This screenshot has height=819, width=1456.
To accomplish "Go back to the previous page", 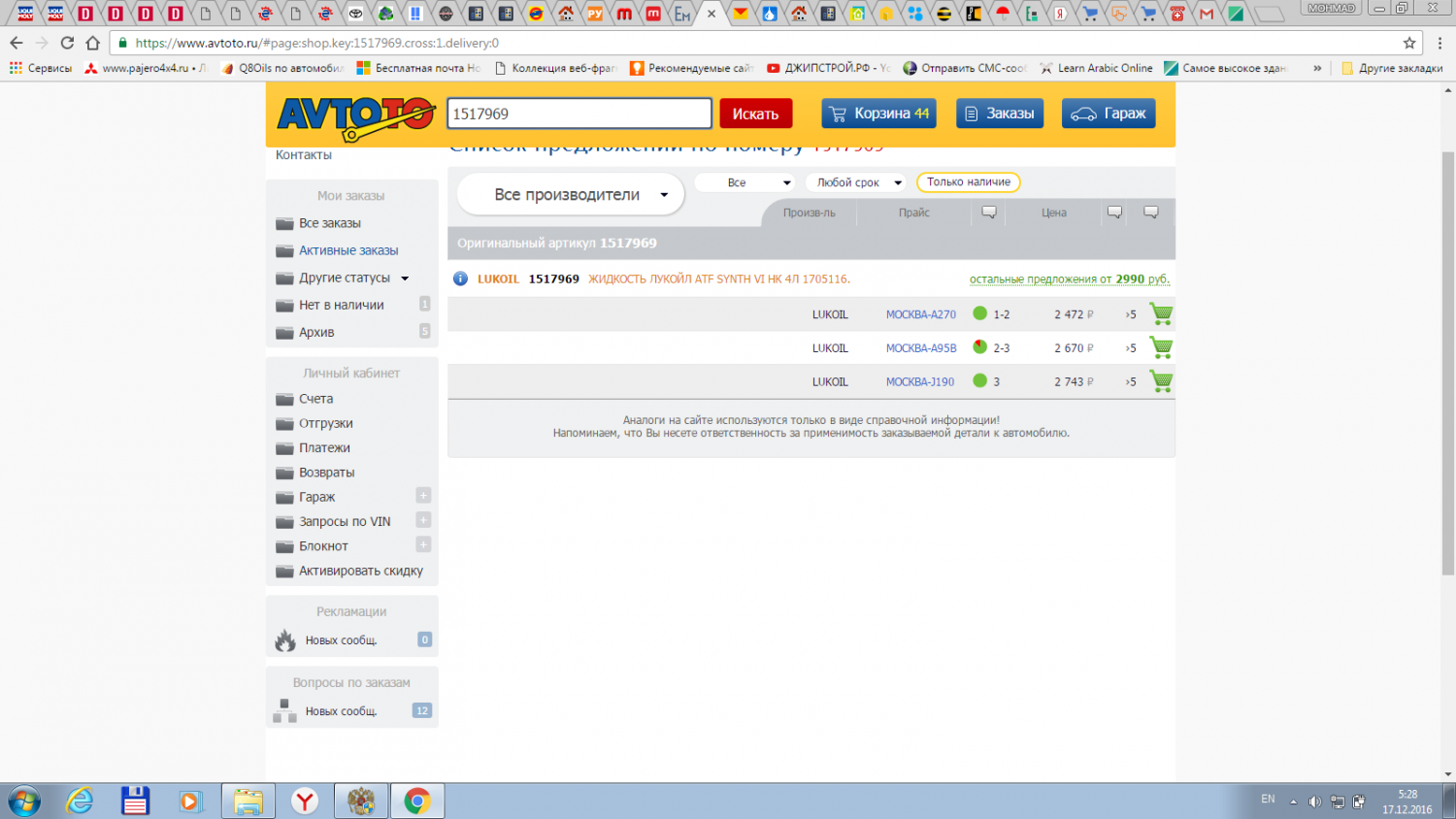I will 17,43.
